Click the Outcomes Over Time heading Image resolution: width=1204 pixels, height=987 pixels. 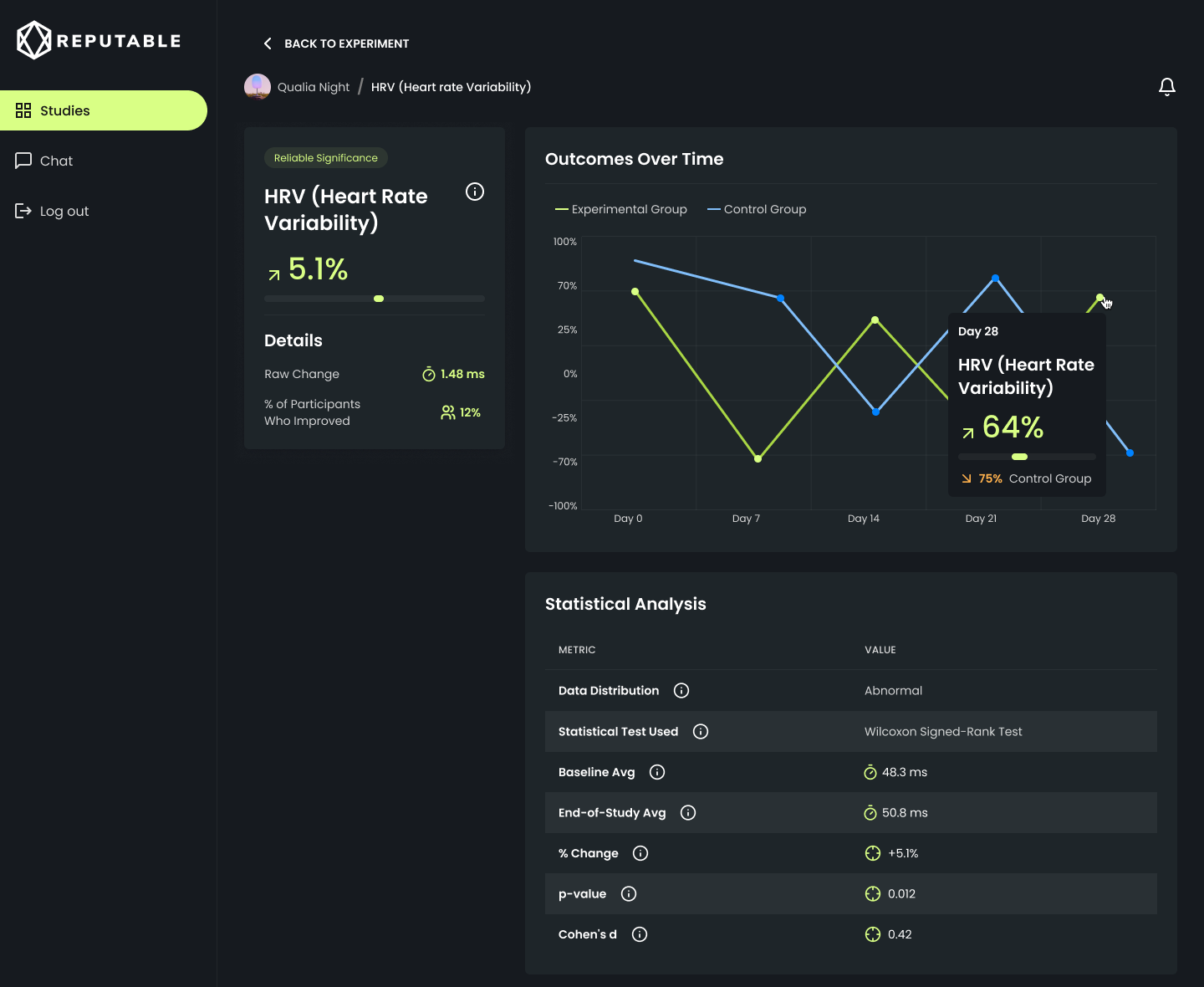click(635, 159)
